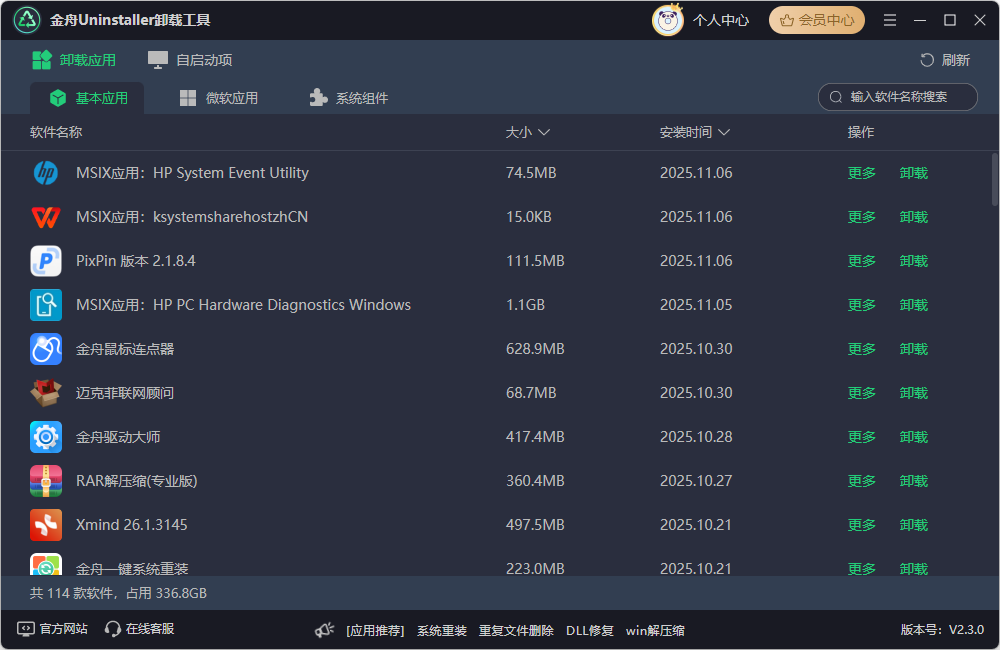
Task: Click the Xmind app icon in the list
Action: click(45, 524)
